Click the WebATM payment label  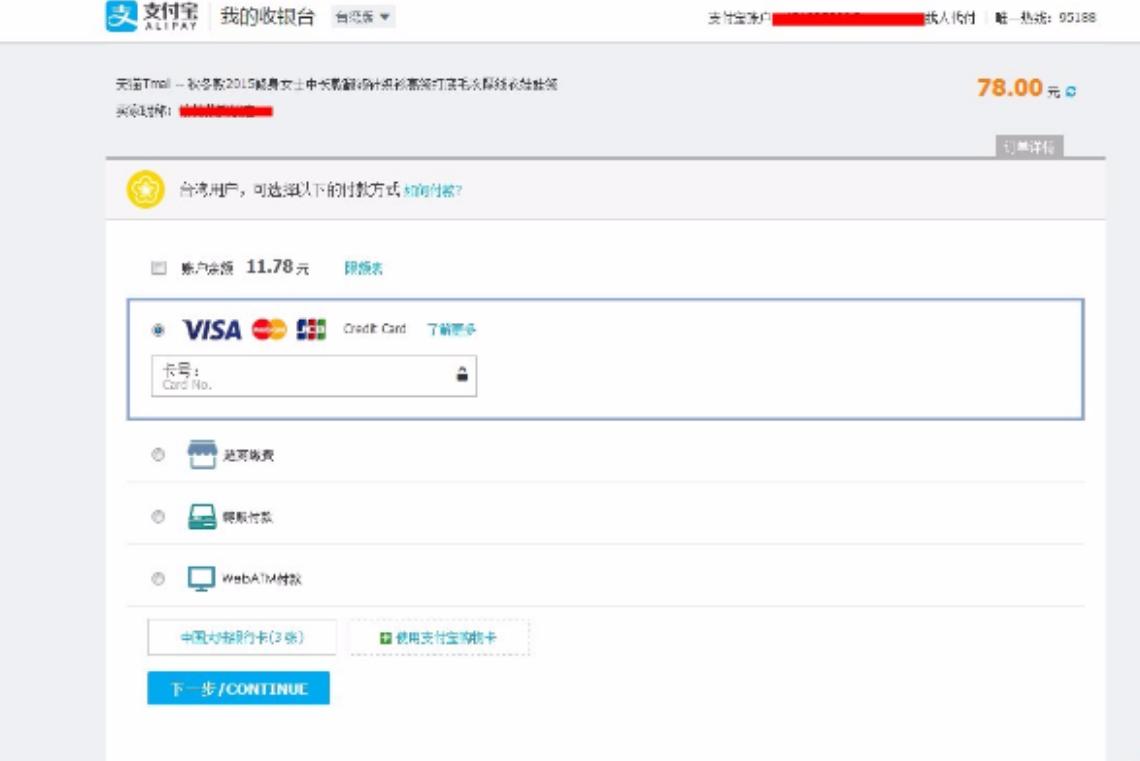tap(262, 579)
